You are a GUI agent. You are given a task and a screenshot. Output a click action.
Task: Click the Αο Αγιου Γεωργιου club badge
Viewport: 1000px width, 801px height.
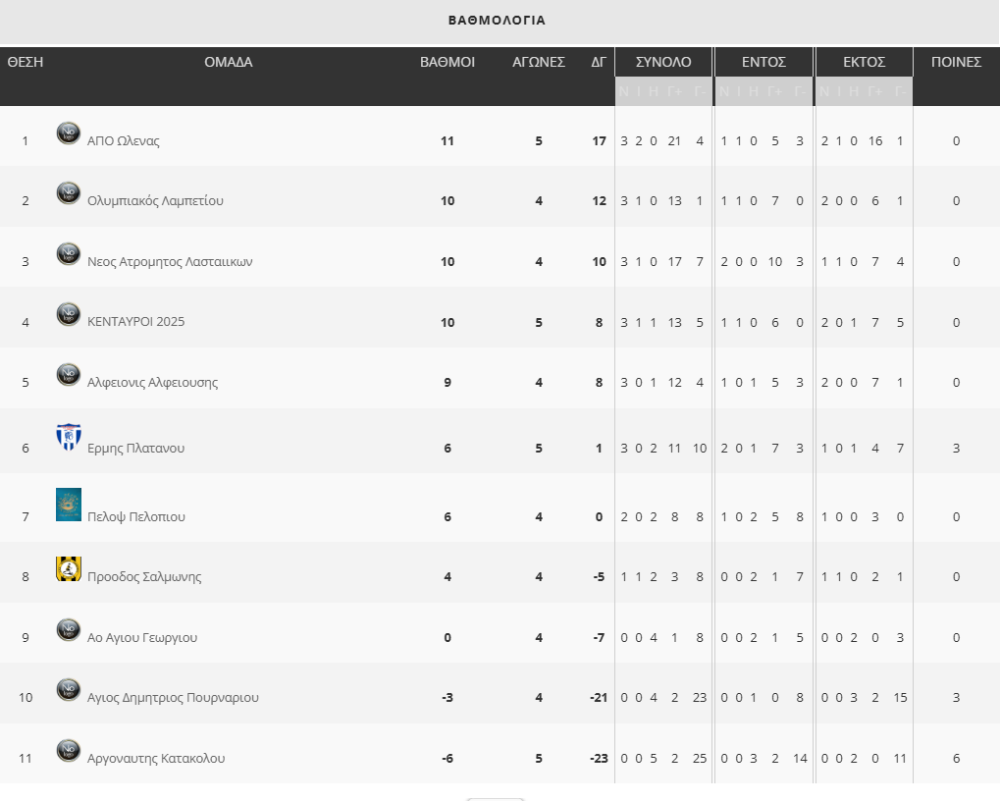point(67,630)
